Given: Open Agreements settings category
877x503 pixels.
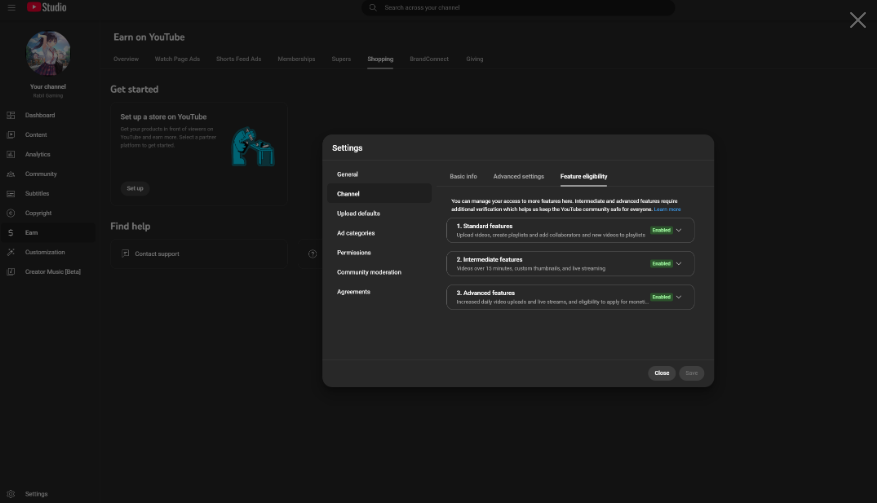Looking at the screenshot, I should pos(379,292).
